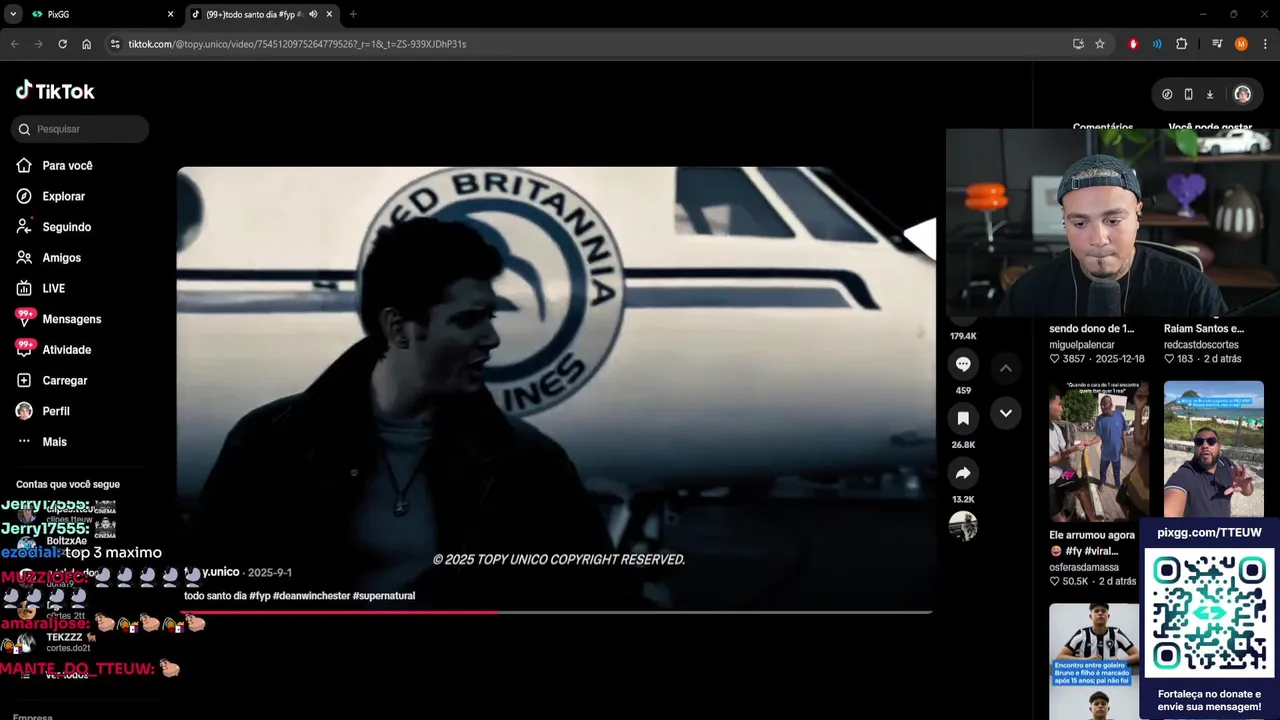1280x720 pixels.
Task: Click the mobile phone app icon
Action: [x=1188, y=94]
